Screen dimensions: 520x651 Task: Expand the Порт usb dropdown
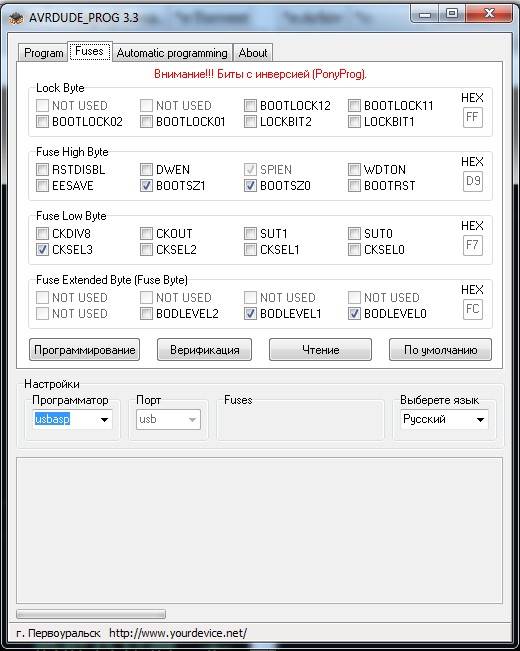pos(168,419)
